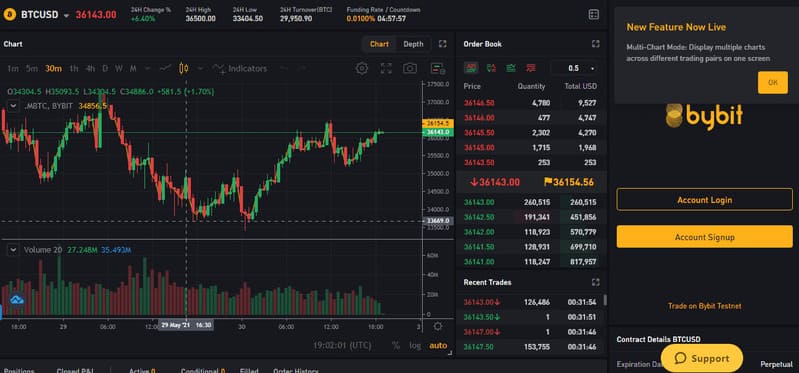Click the cloud icon on the volume pane
The width and height of the screenshot is (799, 373).
pyautogui.click(x=17, y=300)
